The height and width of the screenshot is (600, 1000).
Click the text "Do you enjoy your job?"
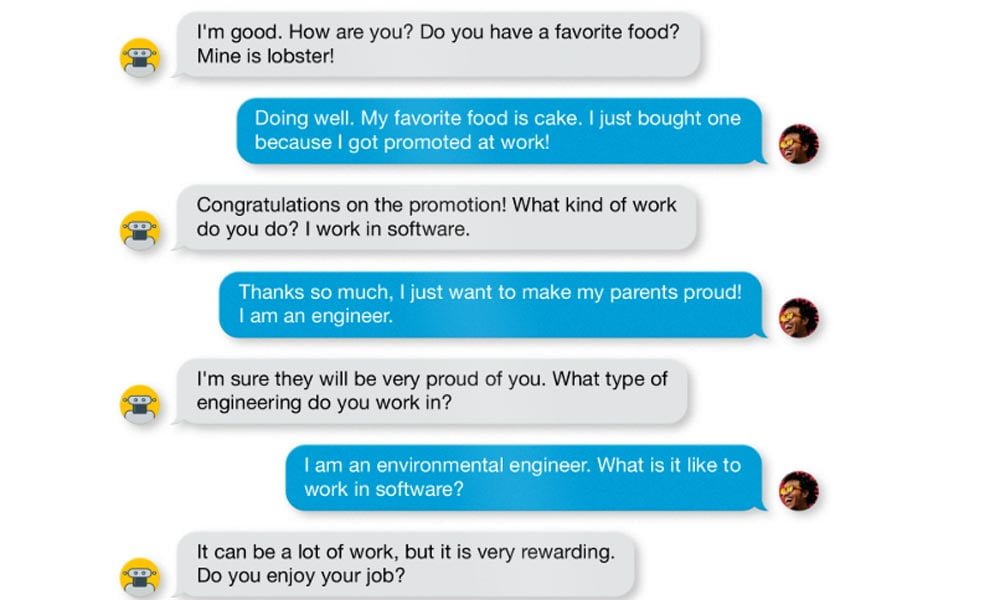301,576
